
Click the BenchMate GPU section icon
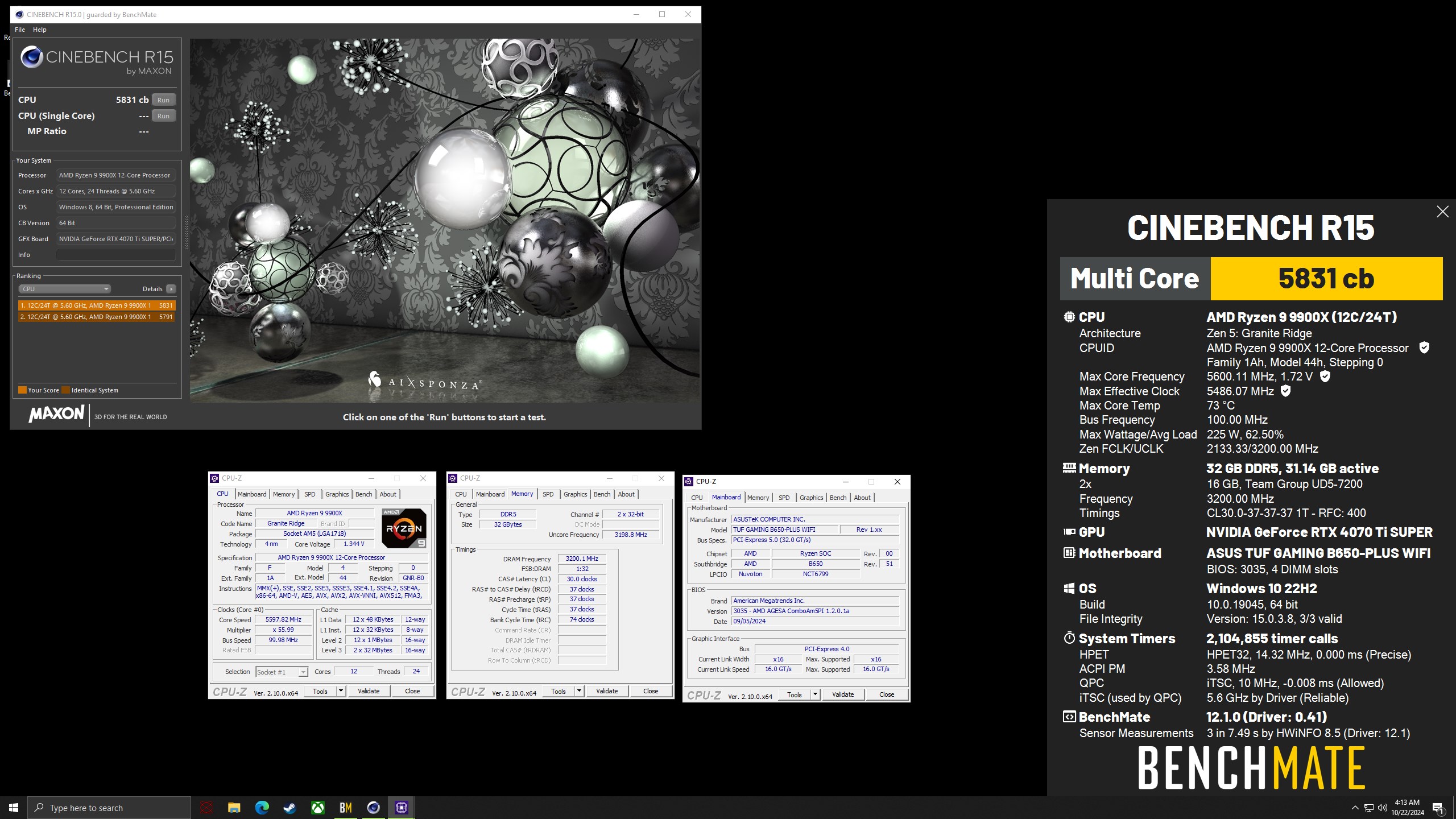[x=1069, y=532]
